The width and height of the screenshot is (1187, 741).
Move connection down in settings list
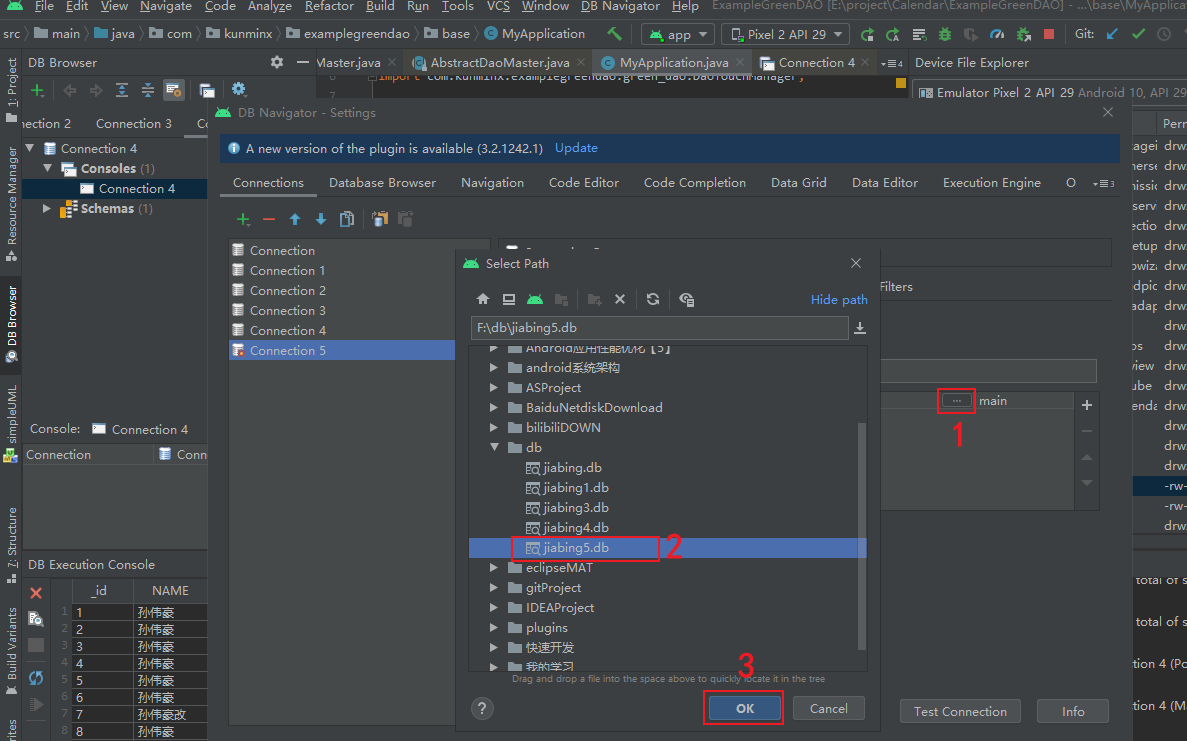coord(321,219)
